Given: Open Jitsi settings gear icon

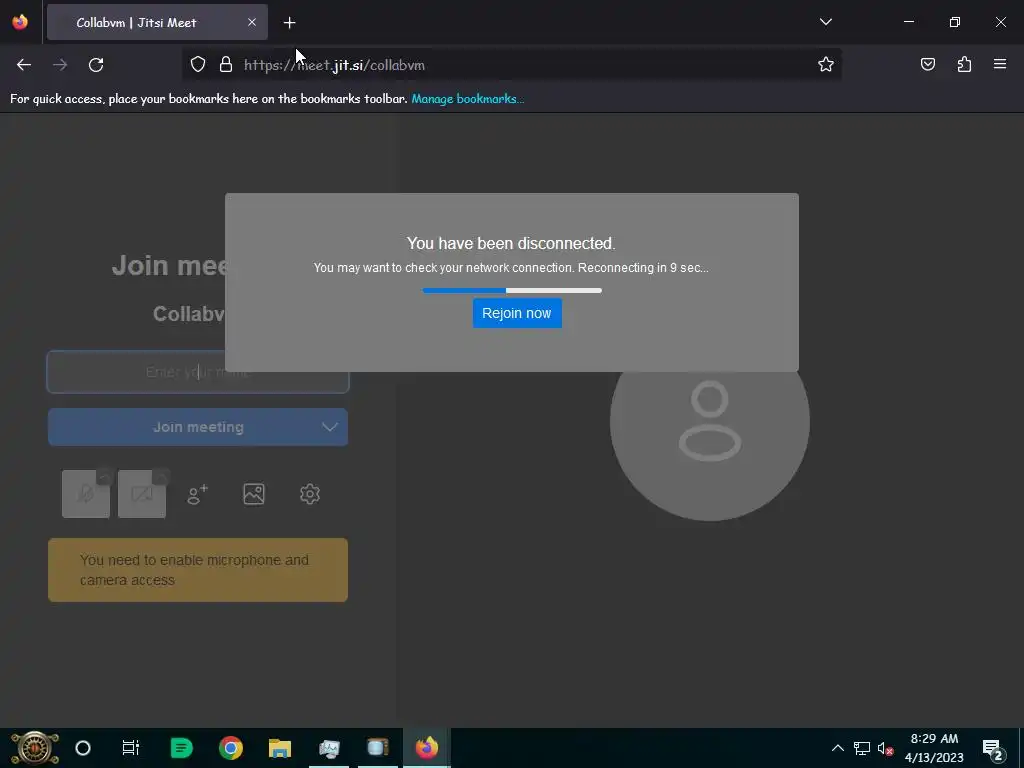Looking at the screenshot, I should point(310,494).
